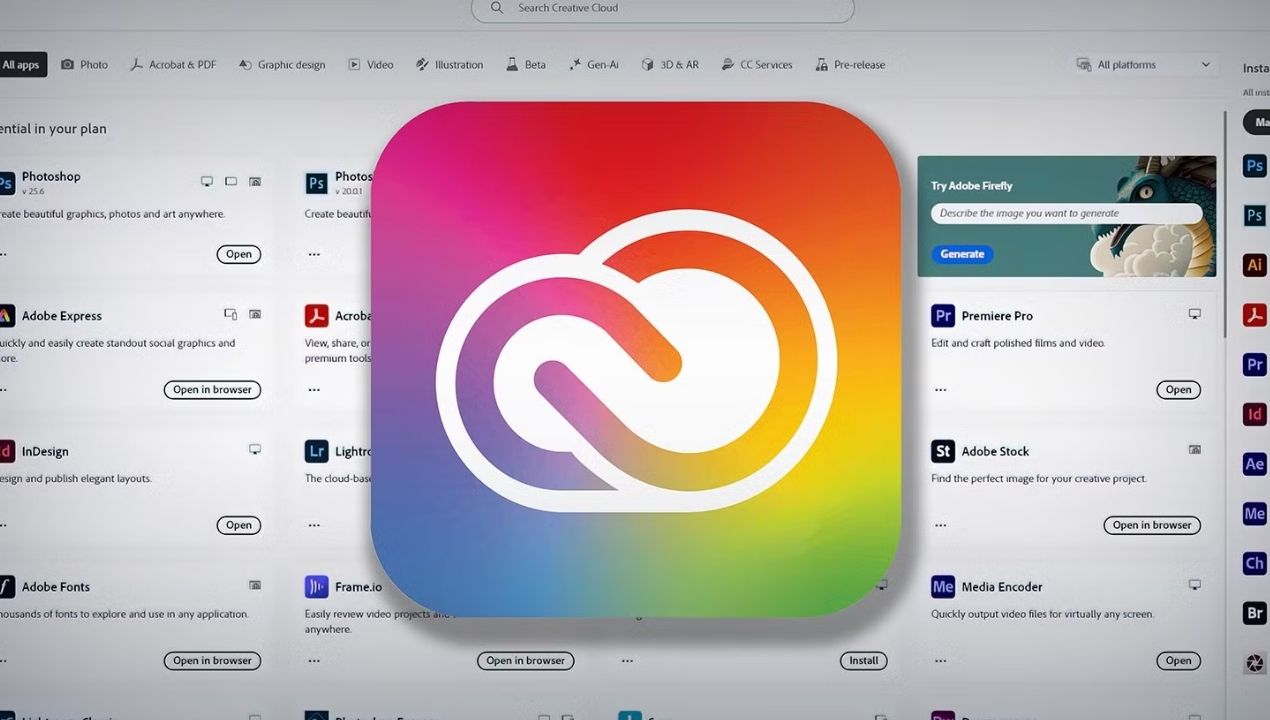Open the All platforms dropdown
1270x720 pixels.
(x=1144, y=65)
